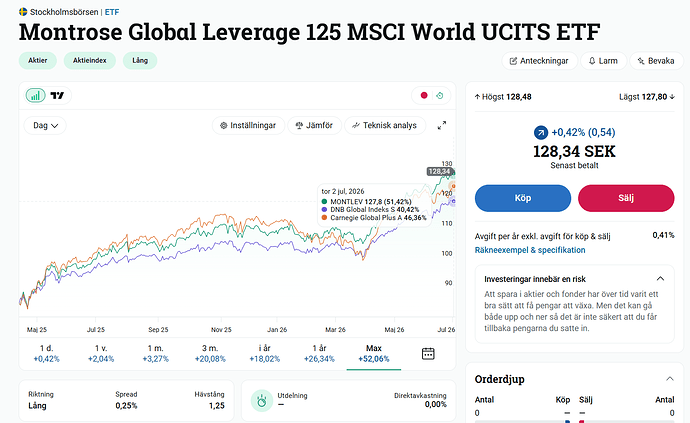Open the calendar date range picker
The image size is (690, 423).
click(x=428, y=353)
